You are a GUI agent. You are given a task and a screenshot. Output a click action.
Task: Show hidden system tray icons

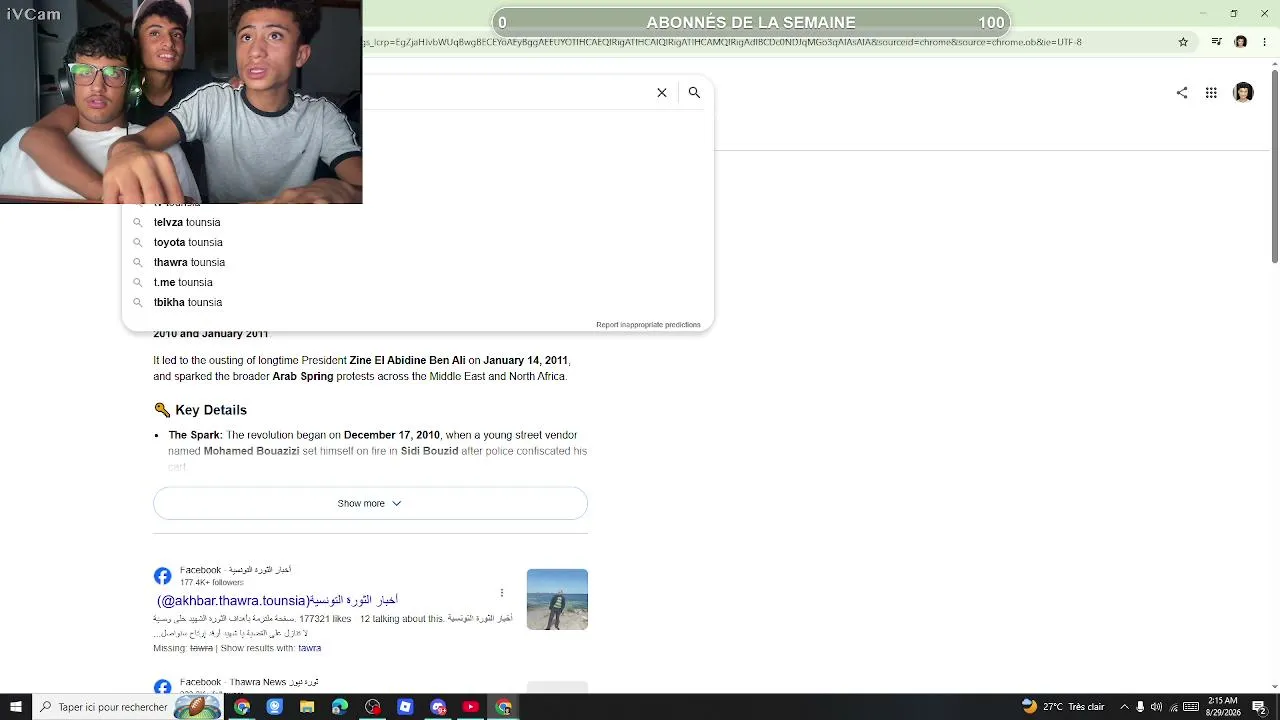pos(1124,707)
